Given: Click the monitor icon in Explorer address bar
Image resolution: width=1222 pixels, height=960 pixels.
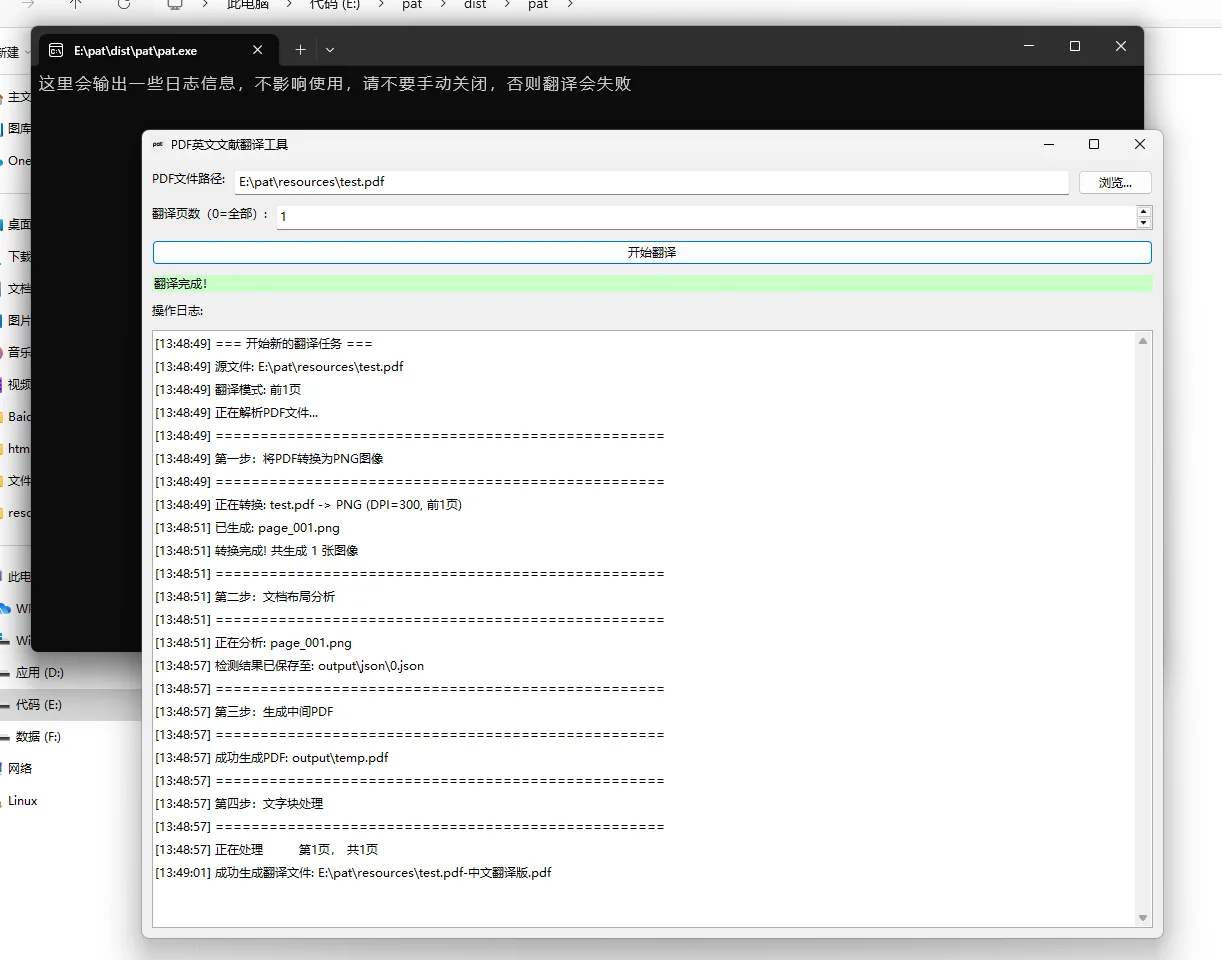Looking at the screenshot, I should tap(175, 5).
